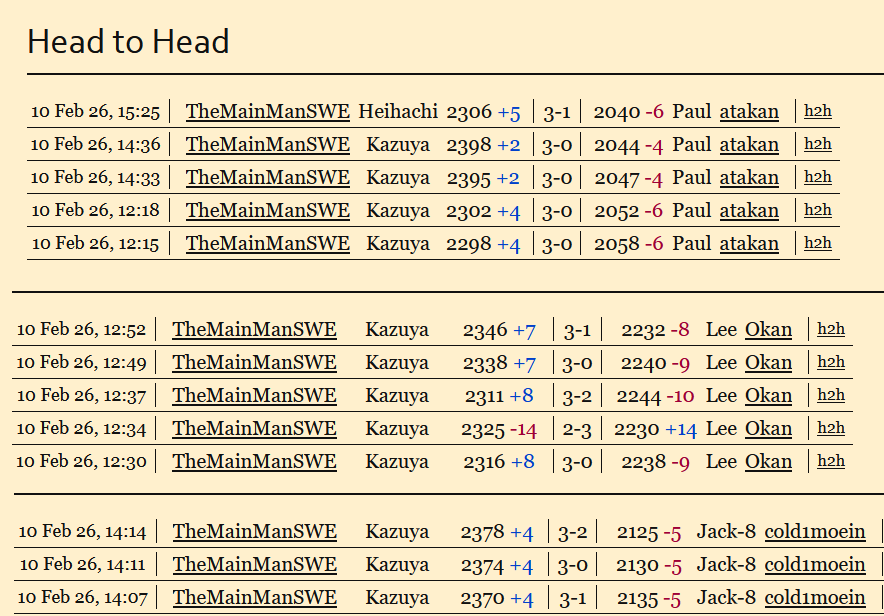Open cold1moein profile in the 14:07 row
The height and width of the screenshot is (616, 884).
coord(815,598)
